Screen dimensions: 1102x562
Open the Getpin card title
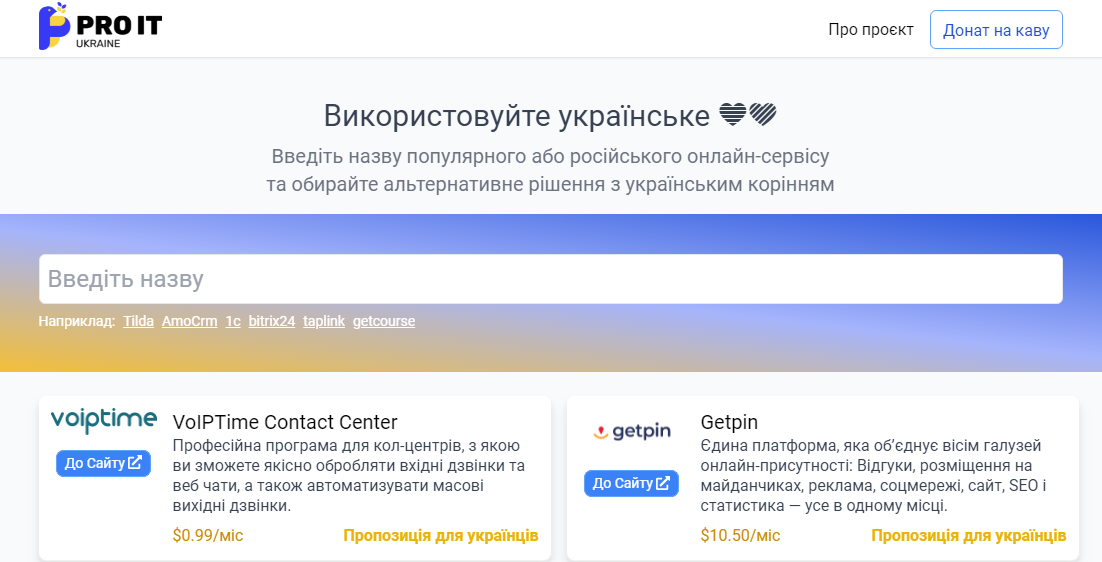pyautogui.click(x=730, y=422)
